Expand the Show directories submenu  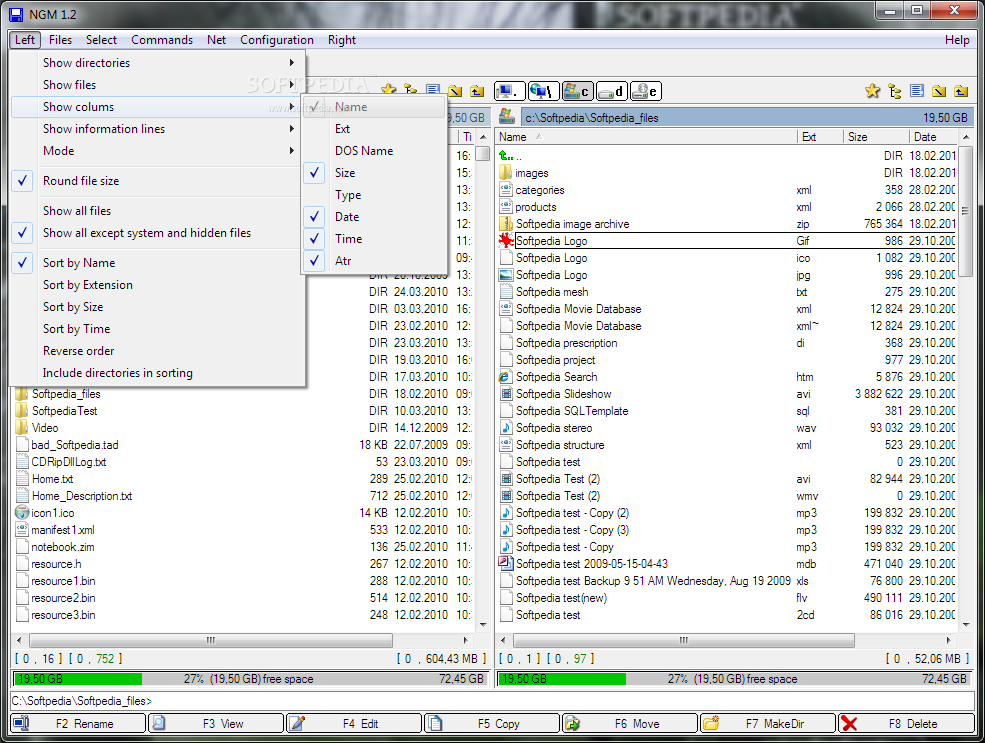point(155,63)
